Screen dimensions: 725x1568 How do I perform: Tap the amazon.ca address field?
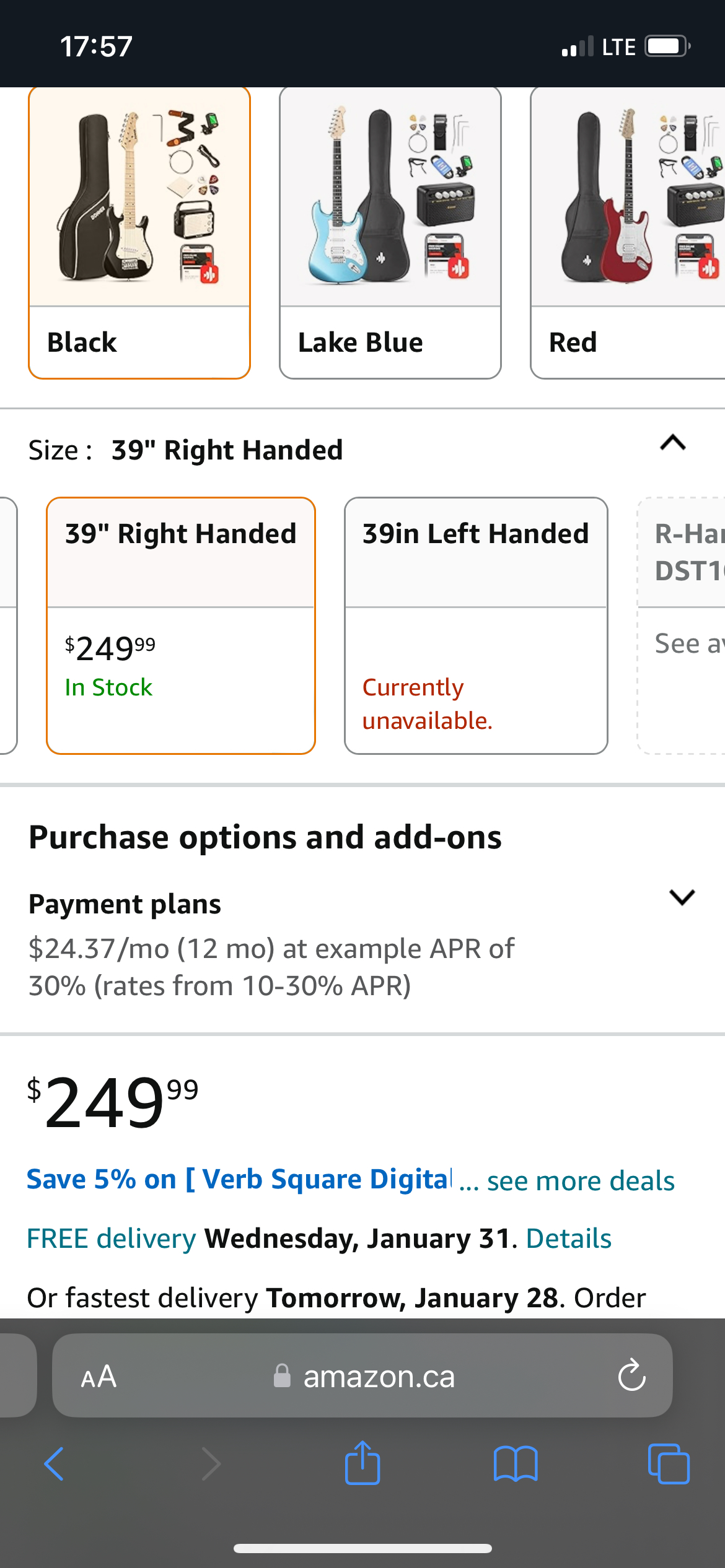[x=362, y=1375]
